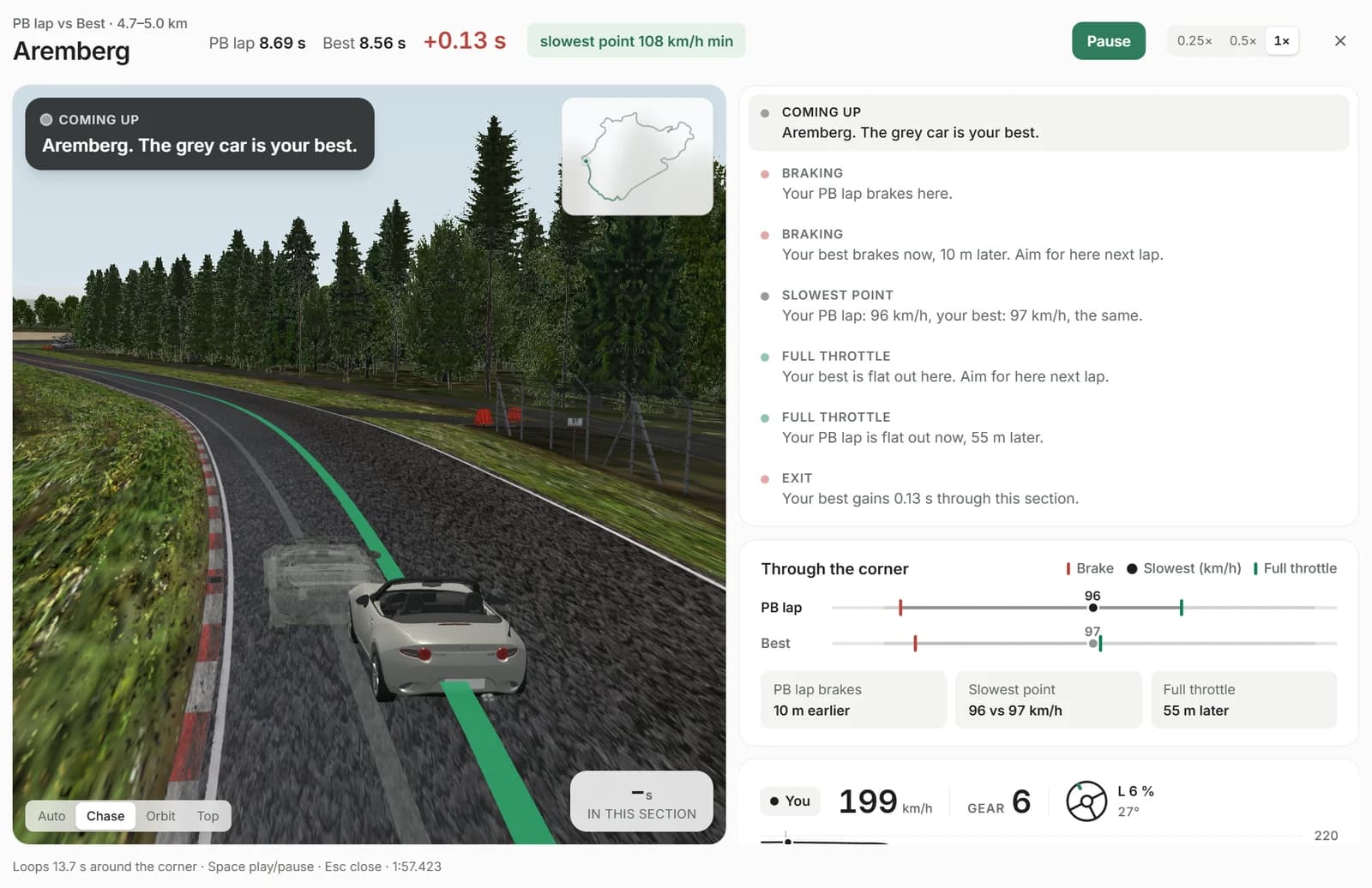Set playback speed to 0.5×
The image size is (1372, 888).
coord(1243,41)
